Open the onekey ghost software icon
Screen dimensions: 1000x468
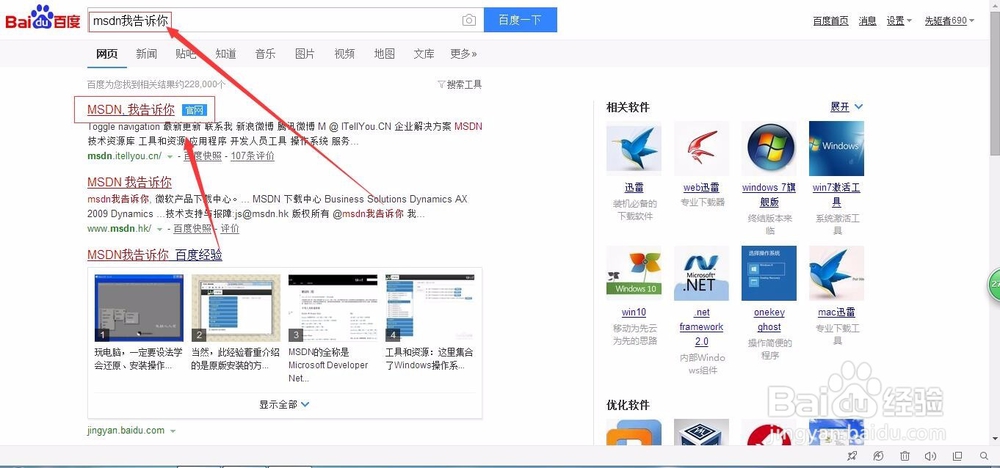point(769,274)
